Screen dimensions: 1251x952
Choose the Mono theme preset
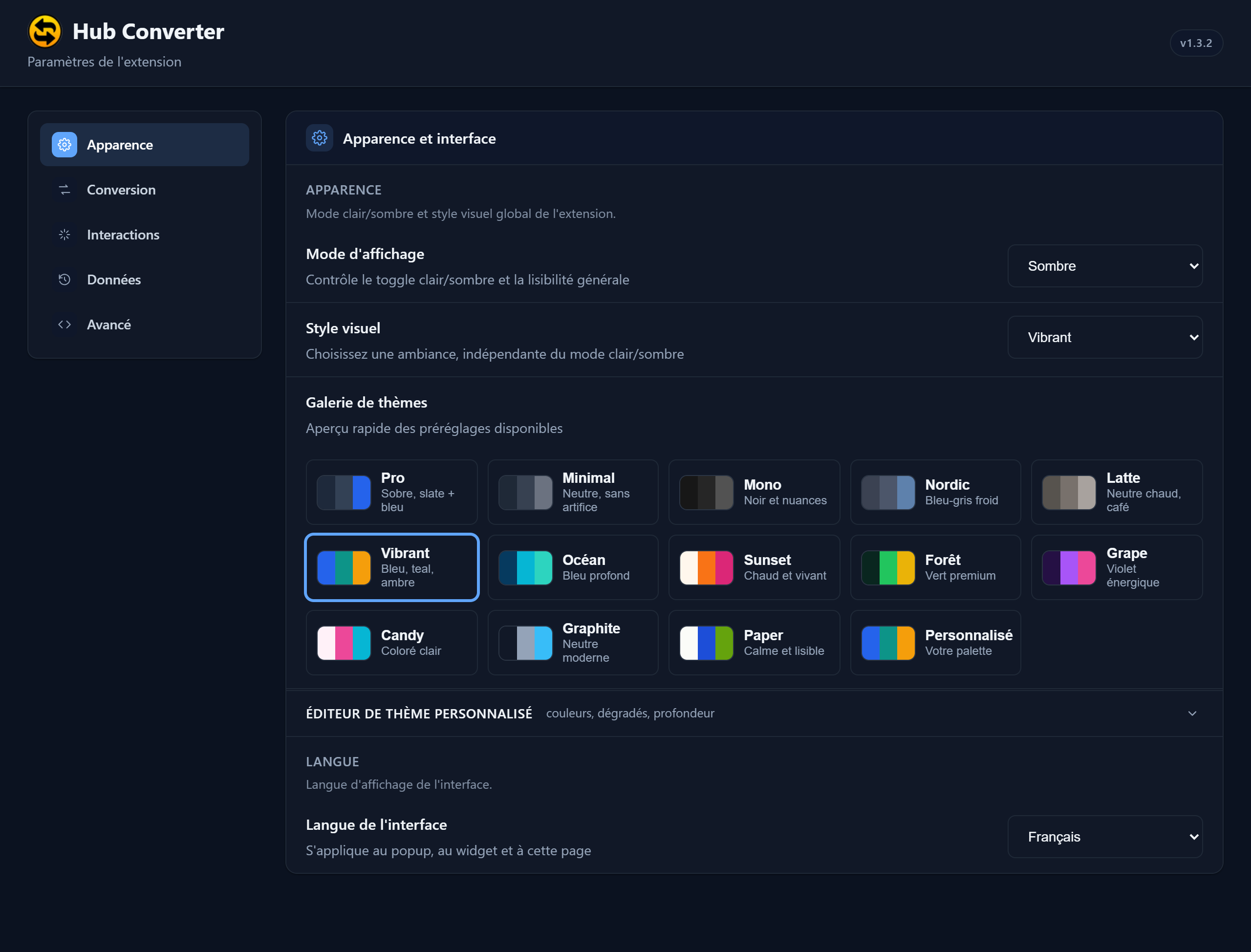[x=754, y=493]
